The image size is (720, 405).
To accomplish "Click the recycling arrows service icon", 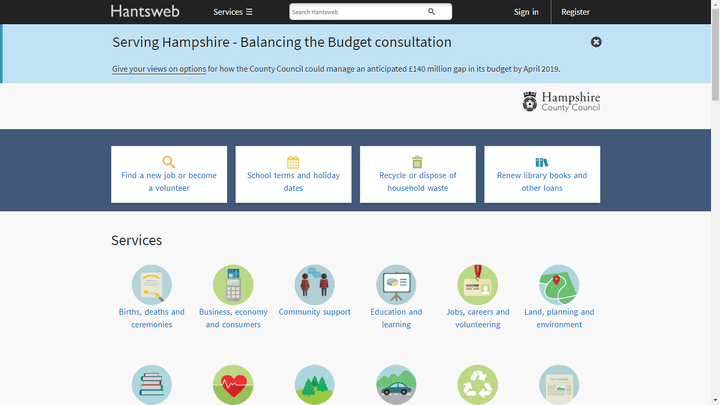I will tap(478, 385).
